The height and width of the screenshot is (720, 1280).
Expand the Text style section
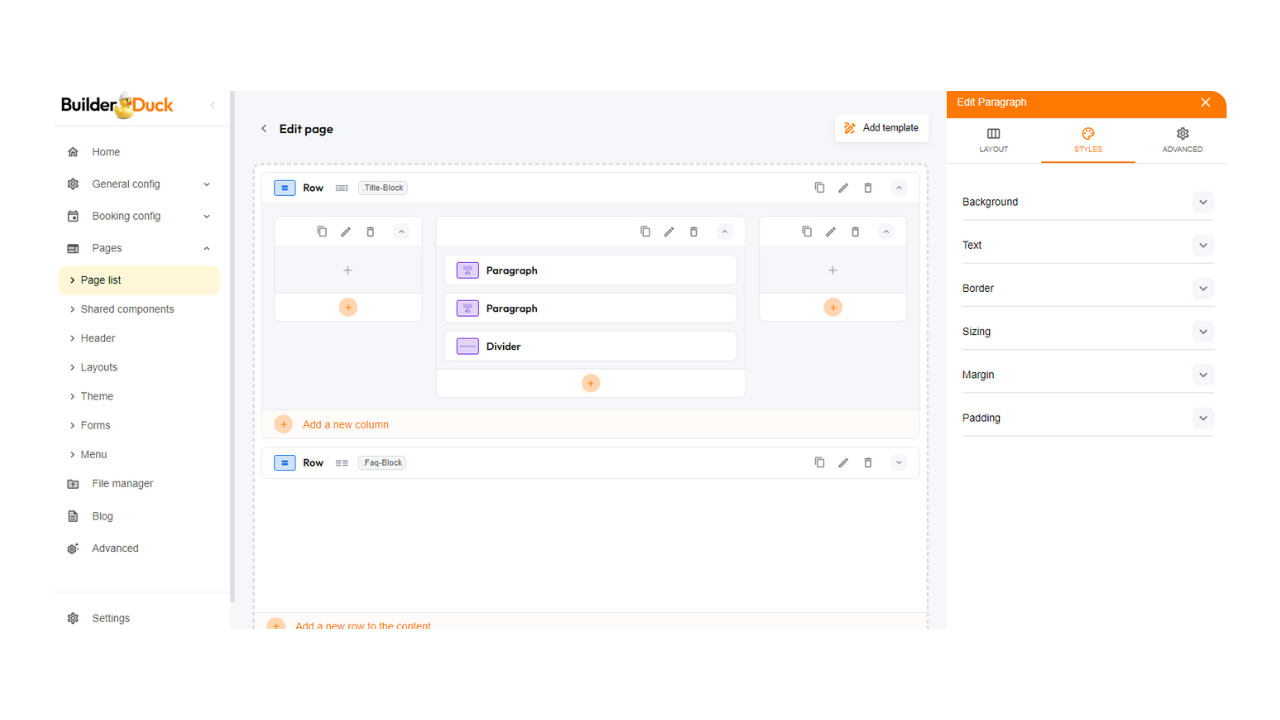click(1203, 245)
